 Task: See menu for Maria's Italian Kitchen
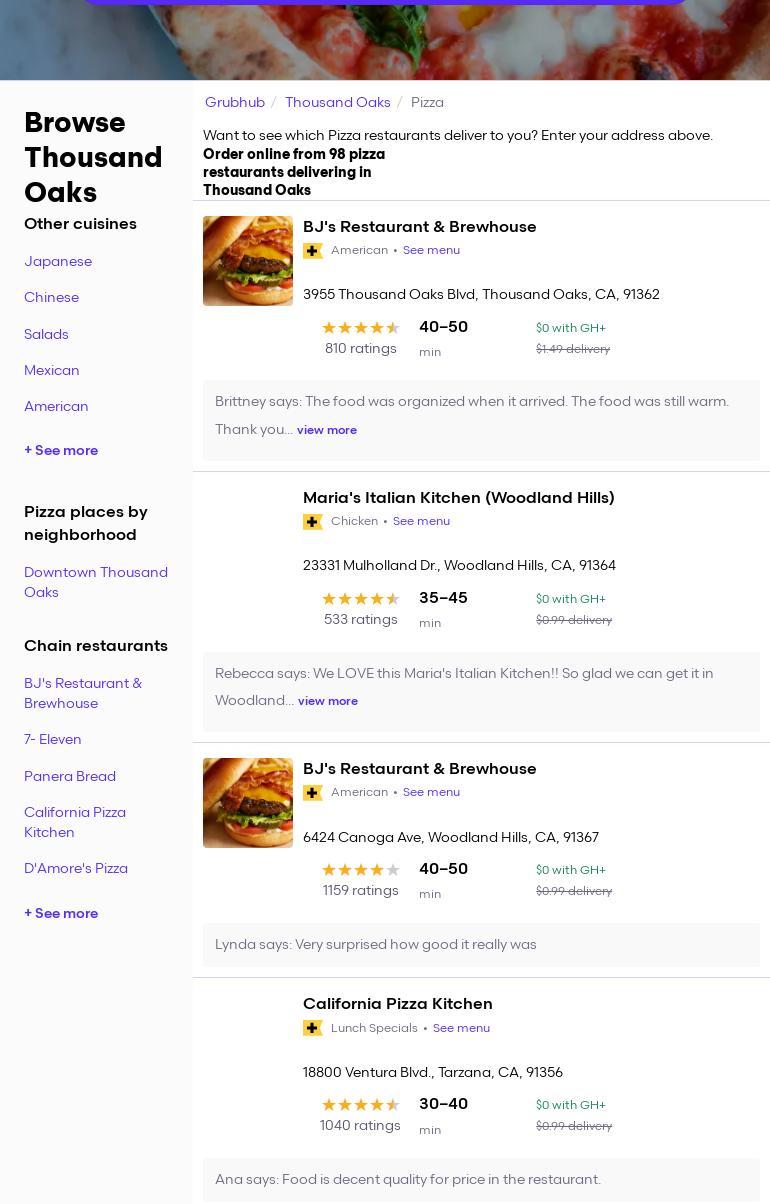coord(421,522)
